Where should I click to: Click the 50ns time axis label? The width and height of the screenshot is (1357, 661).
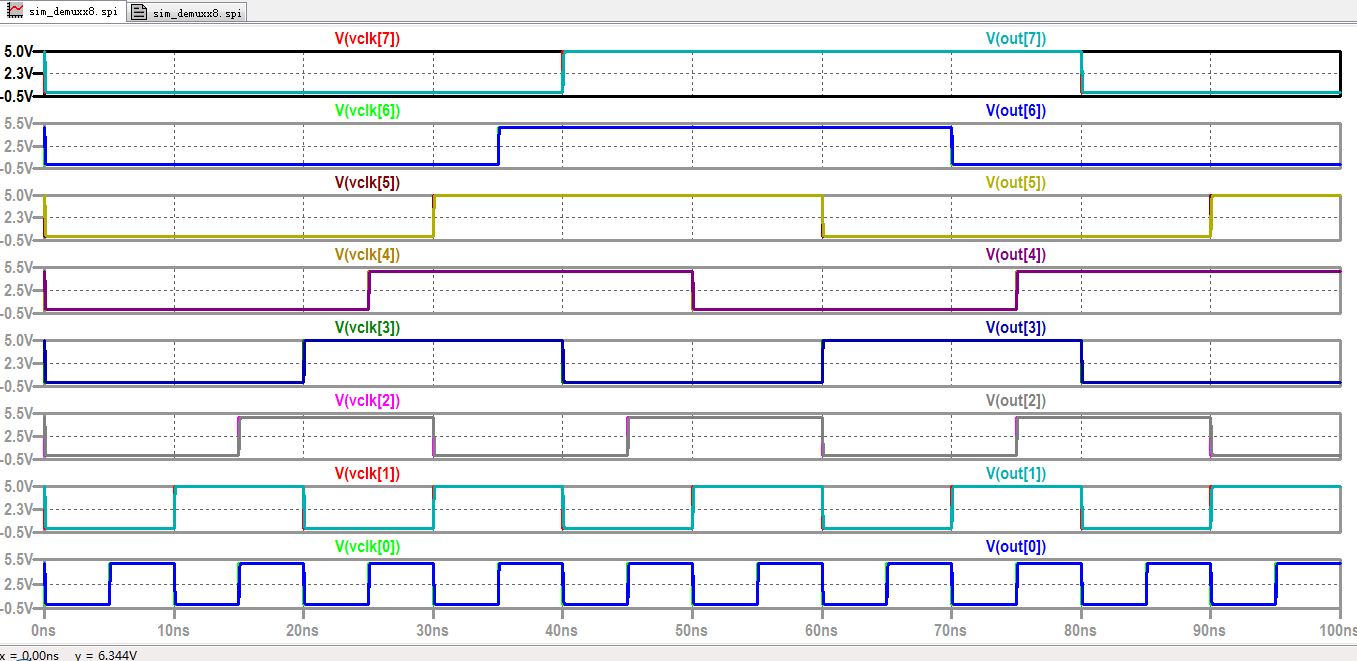(x=692, y=631)
